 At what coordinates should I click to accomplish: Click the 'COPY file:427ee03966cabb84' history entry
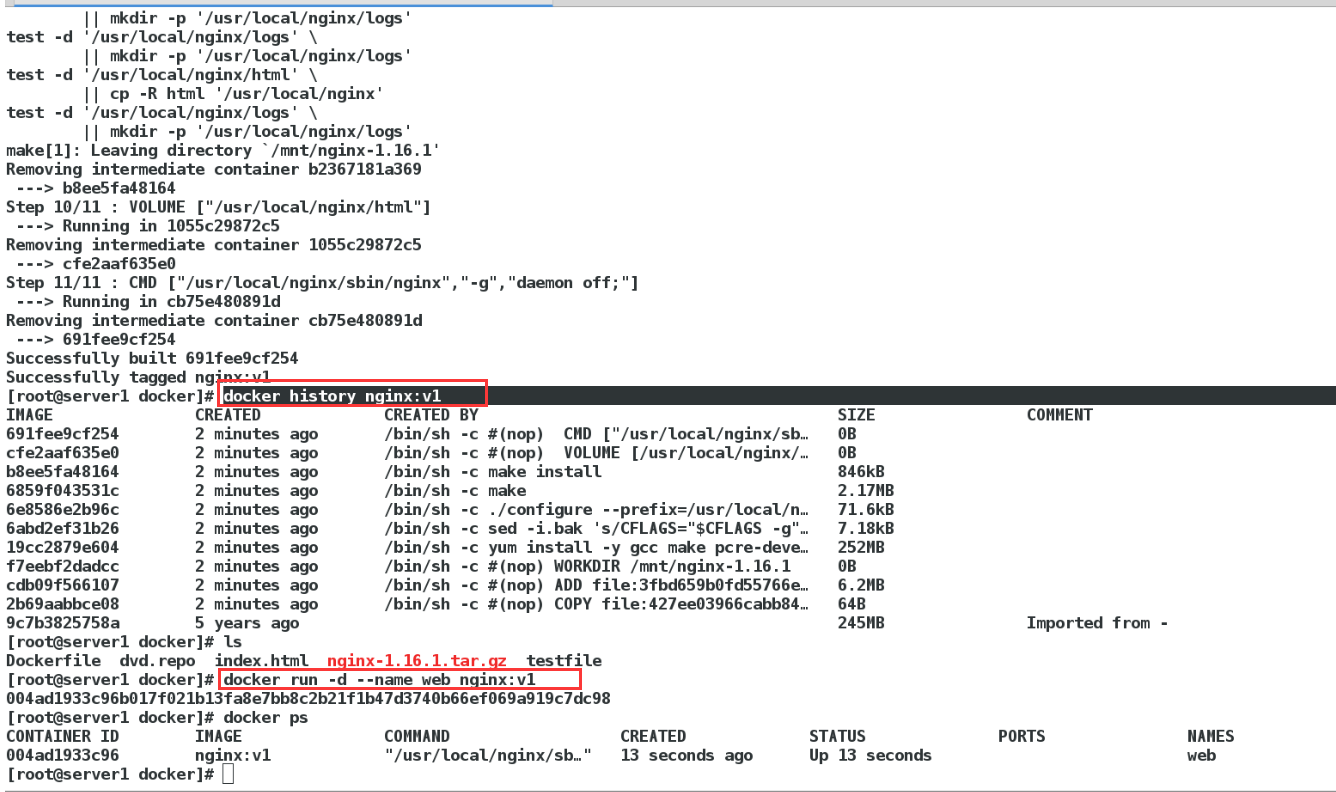(597, 605)
